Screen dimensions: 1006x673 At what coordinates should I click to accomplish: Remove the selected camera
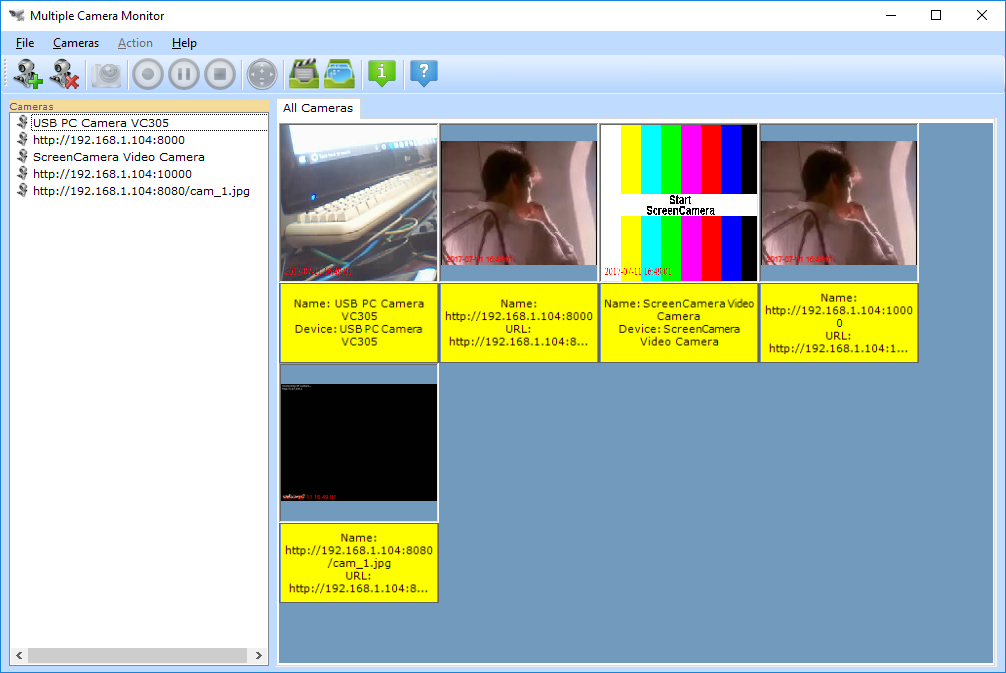coord(64,73)
